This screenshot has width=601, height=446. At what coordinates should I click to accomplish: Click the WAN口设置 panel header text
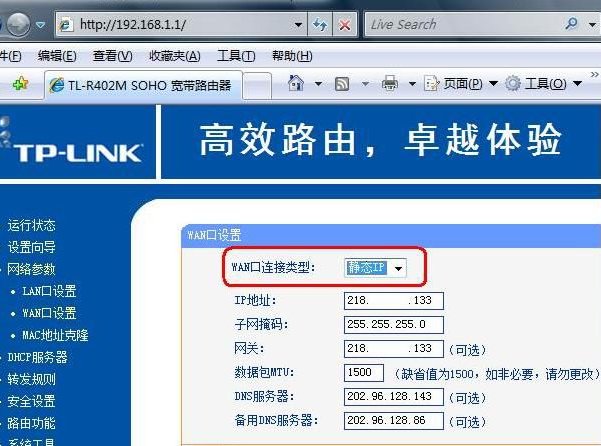pyautogui.click(x=214, y=235)
